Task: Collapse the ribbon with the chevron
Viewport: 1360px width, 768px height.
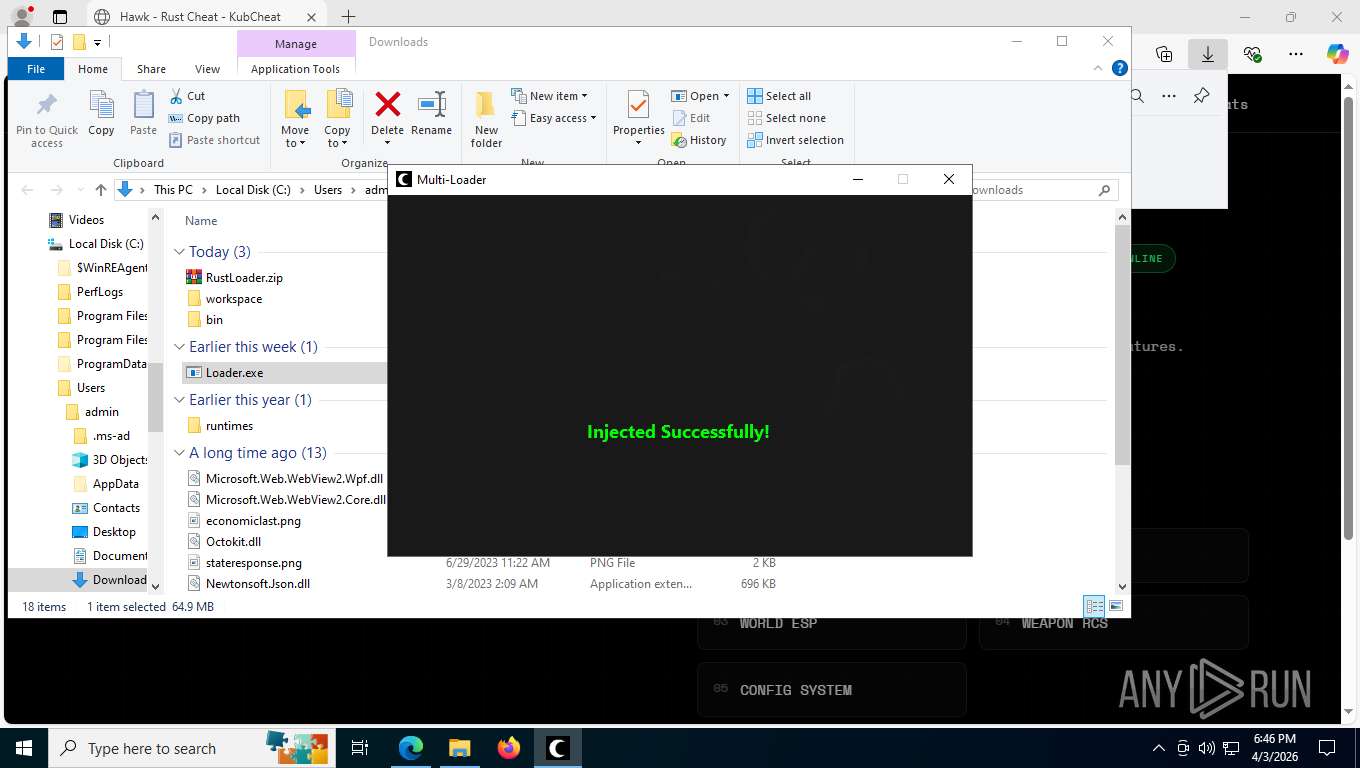Action: (x=1100, y=68)
